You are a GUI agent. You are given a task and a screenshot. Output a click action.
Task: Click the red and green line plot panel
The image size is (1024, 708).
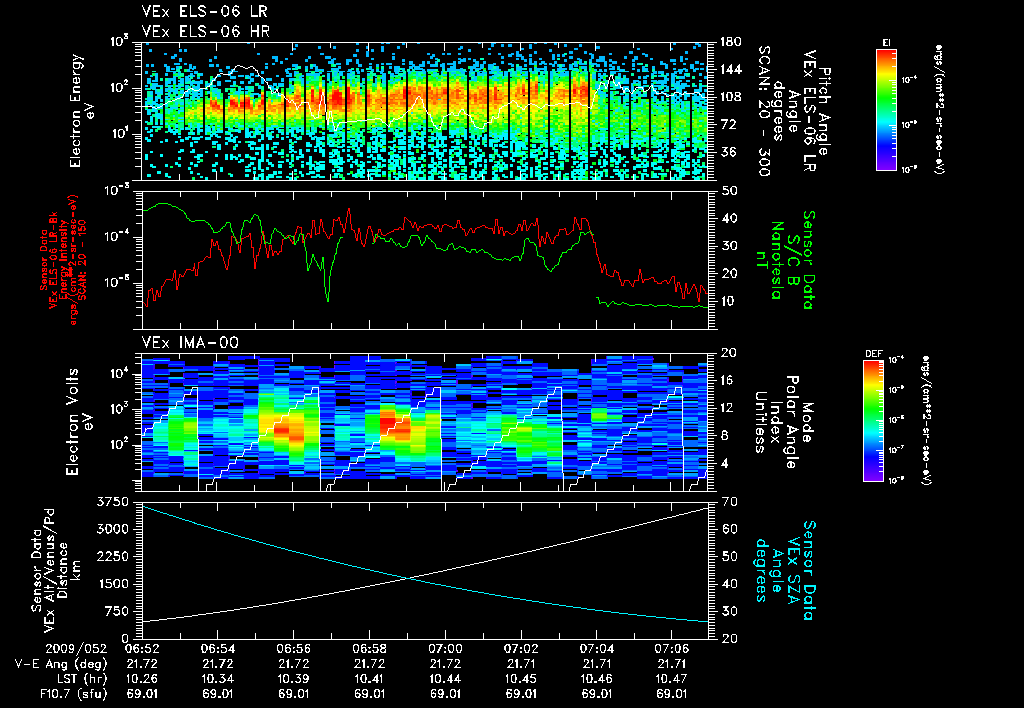(424, 260)
